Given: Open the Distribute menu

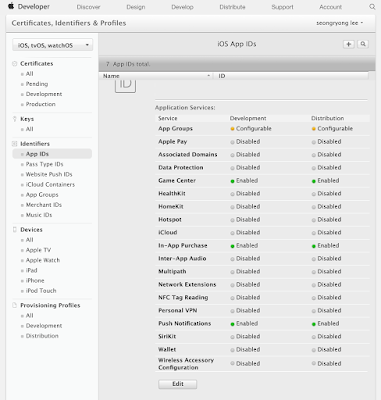Looking at the screenshot, I should coord(232,7).
